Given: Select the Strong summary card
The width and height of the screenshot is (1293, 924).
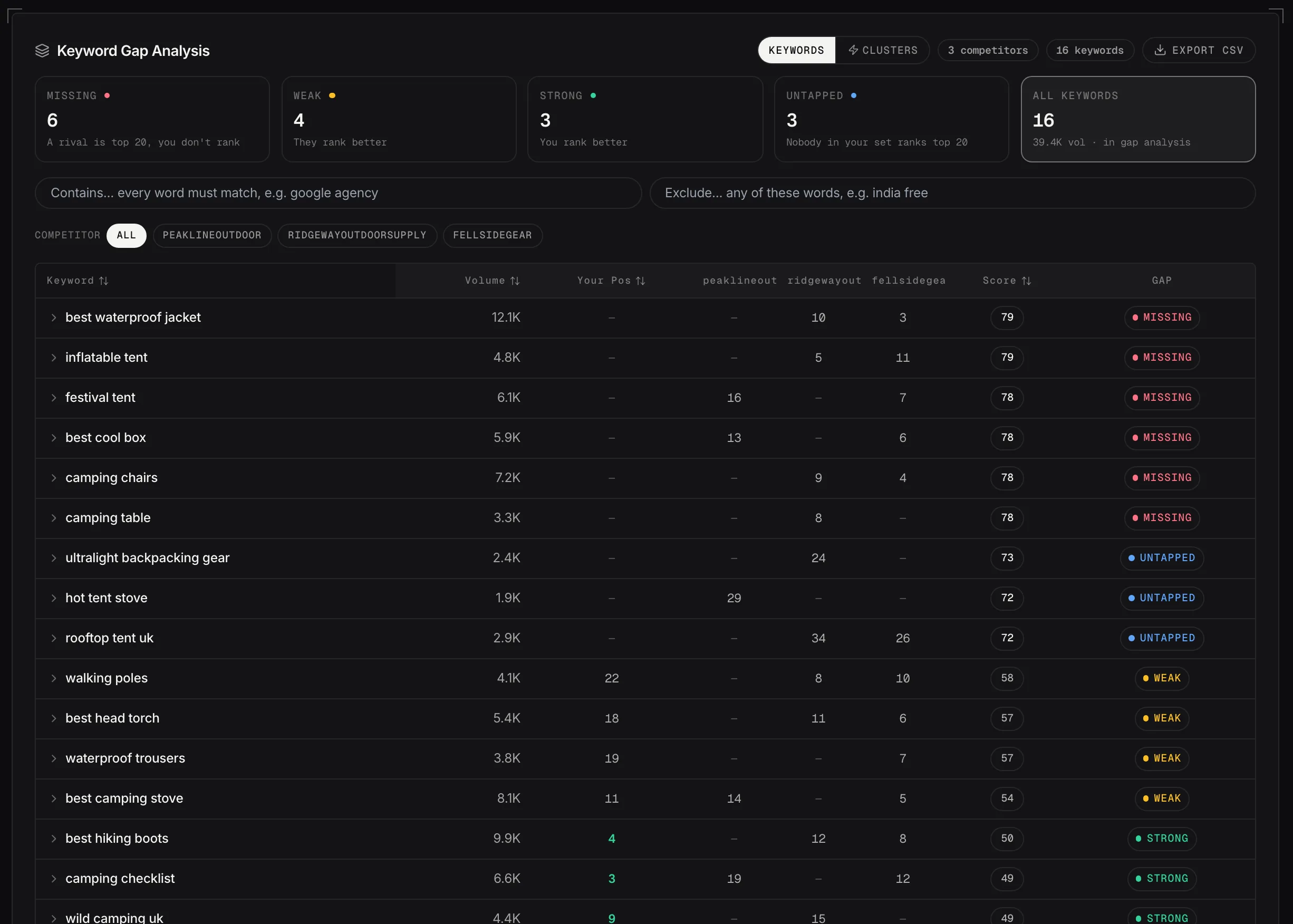Looking at the screenshot, I should [645, 119].
